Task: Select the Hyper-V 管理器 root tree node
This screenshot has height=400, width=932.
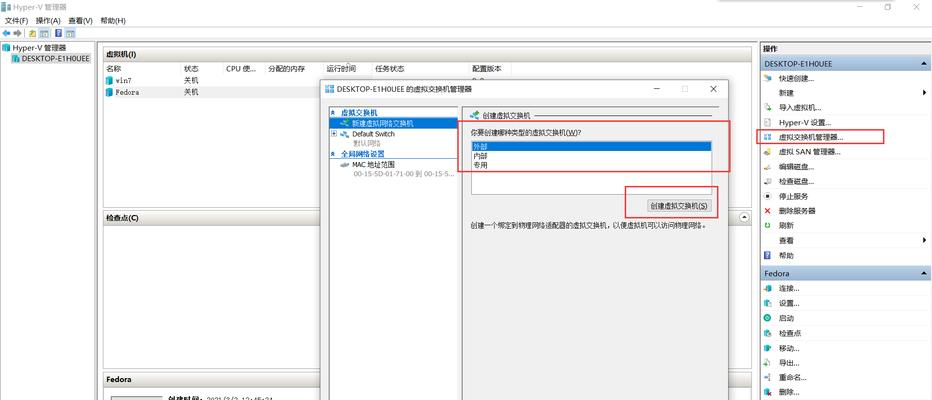Action: coord(39,48)
